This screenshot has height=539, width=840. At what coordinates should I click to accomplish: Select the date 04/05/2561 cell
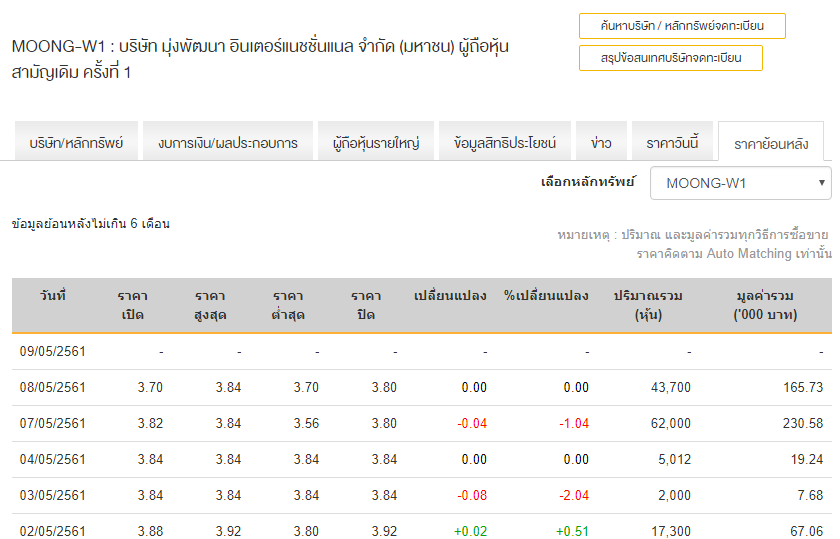(52, 459)
